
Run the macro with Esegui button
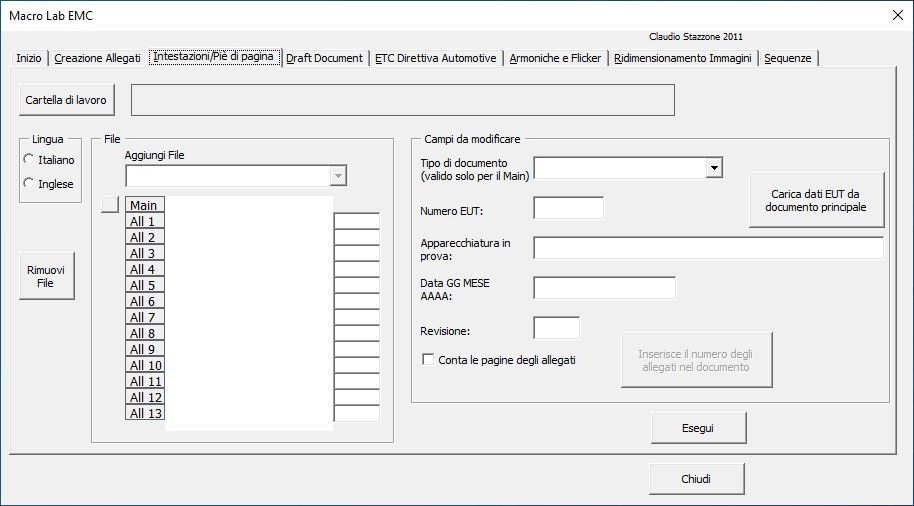[x=698, y=428]
